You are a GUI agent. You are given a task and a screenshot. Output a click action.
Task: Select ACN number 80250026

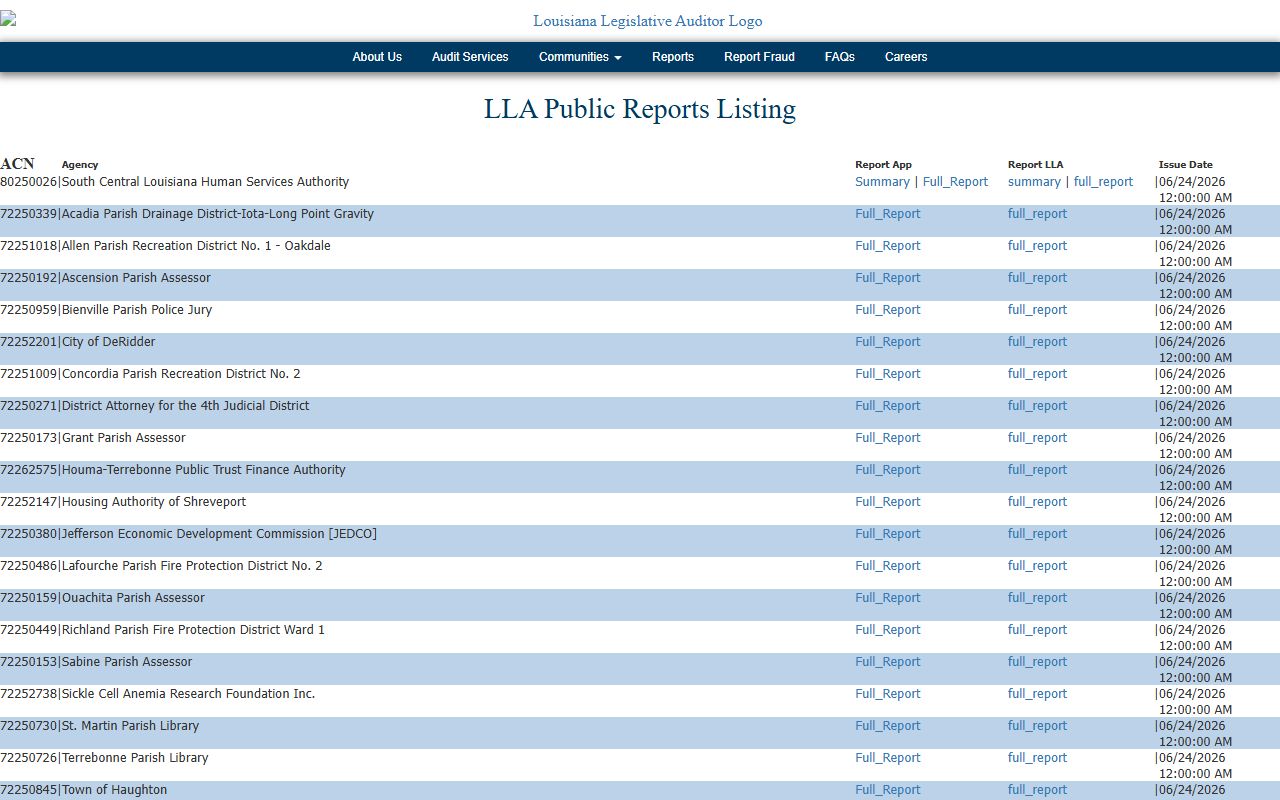(29, 182)
